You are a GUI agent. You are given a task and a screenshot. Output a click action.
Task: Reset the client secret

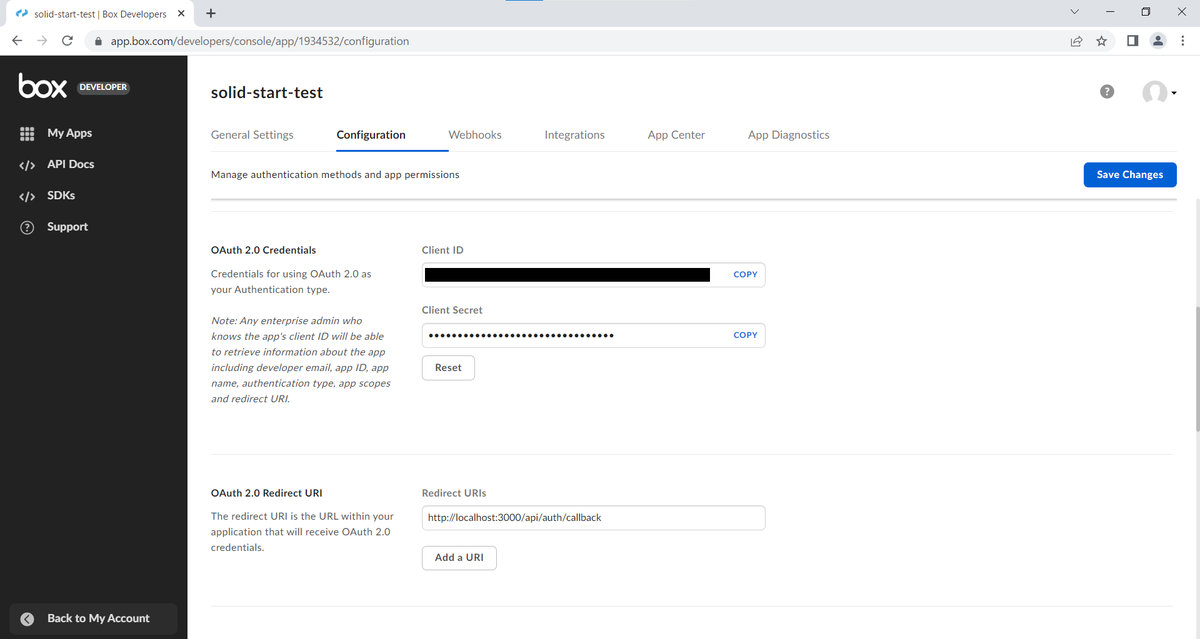(448, 368)
